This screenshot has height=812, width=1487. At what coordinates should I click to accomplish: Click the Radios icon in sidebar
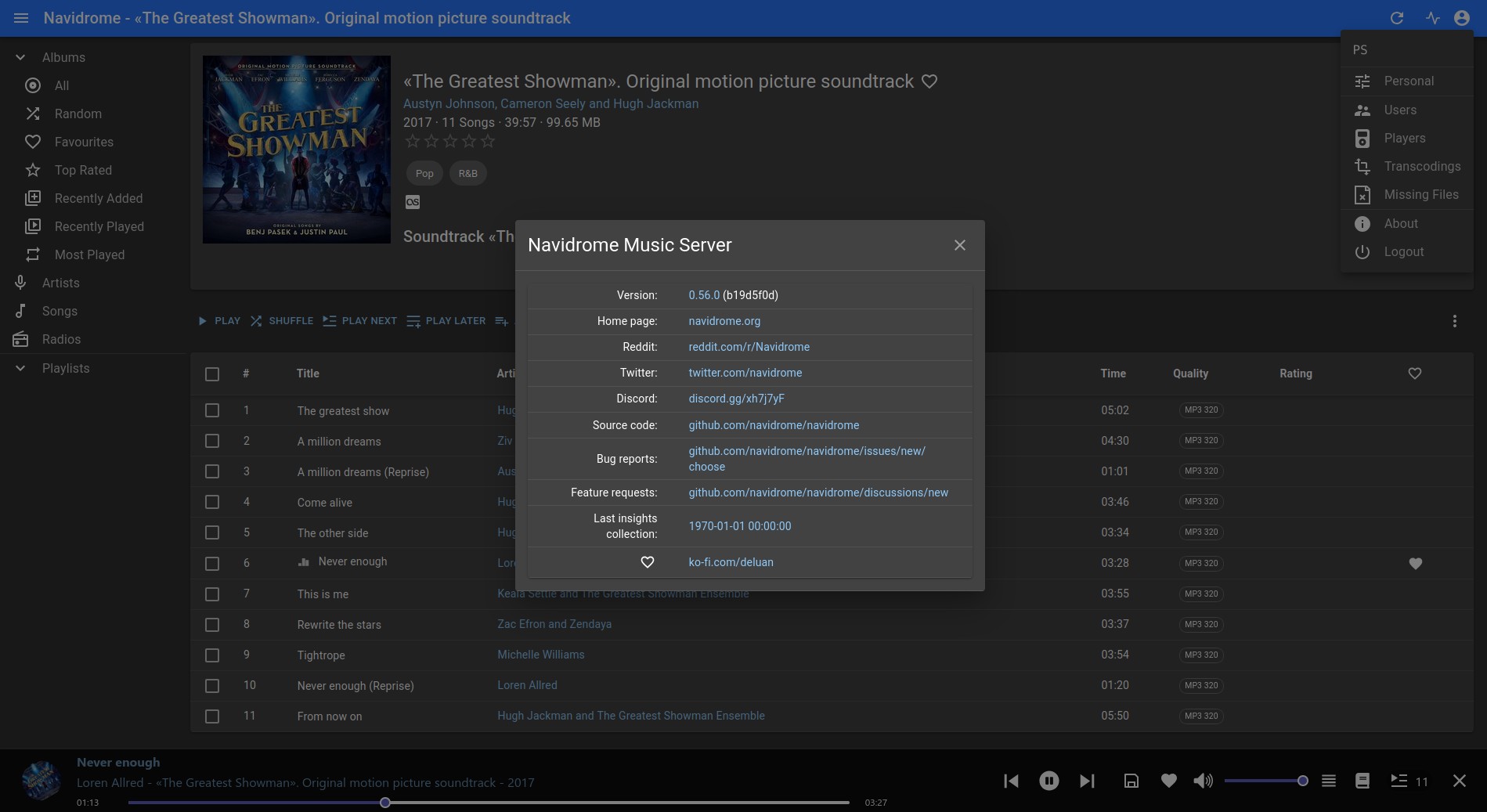pyautogui.click(x=20, y=339)
